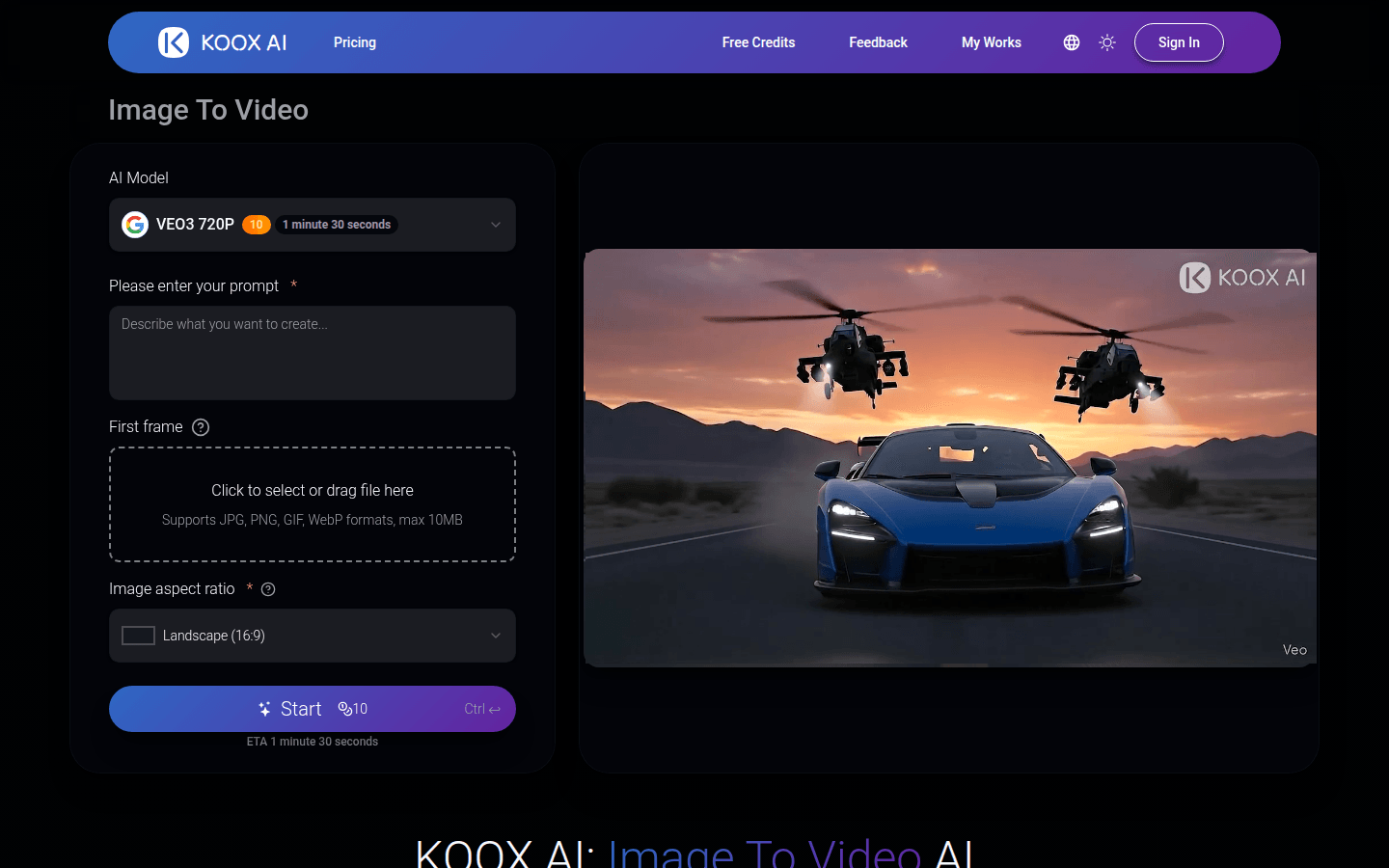Open the Free Credits link
This screenshot has height=868, width=1389.
tap(758, 42)
